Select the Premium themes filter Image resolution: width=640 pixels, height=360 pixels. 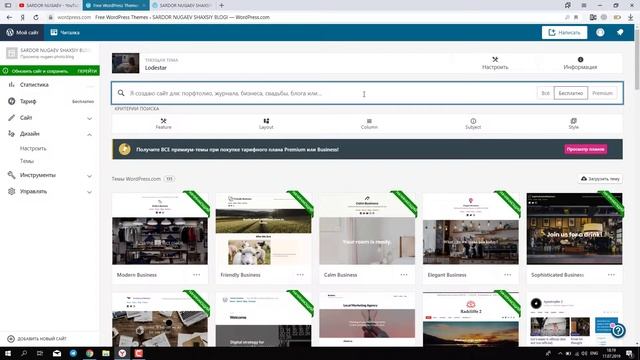pyautogui.click(x=602, y=93)
